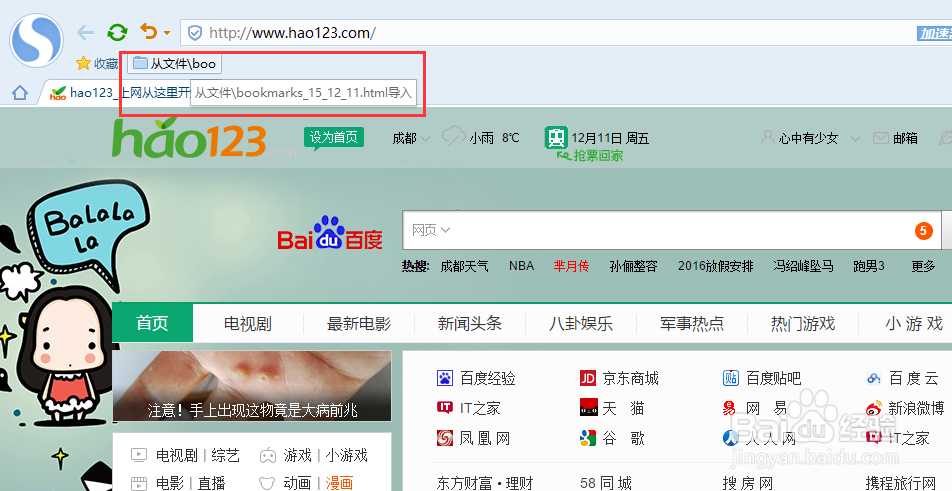Open the 58同城 link
The height and width of the screenshot is (491, 952).
tap(606, 483)
